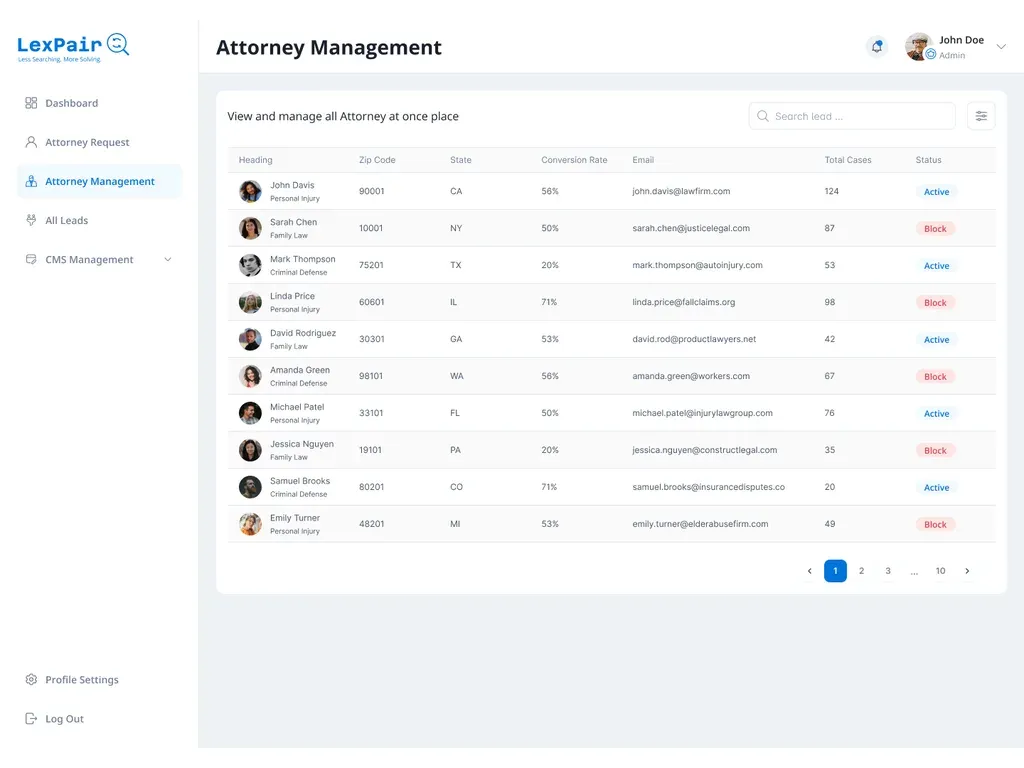Click Log Out in the sidebar
The image size is (1024, 768).
[99, 719]
